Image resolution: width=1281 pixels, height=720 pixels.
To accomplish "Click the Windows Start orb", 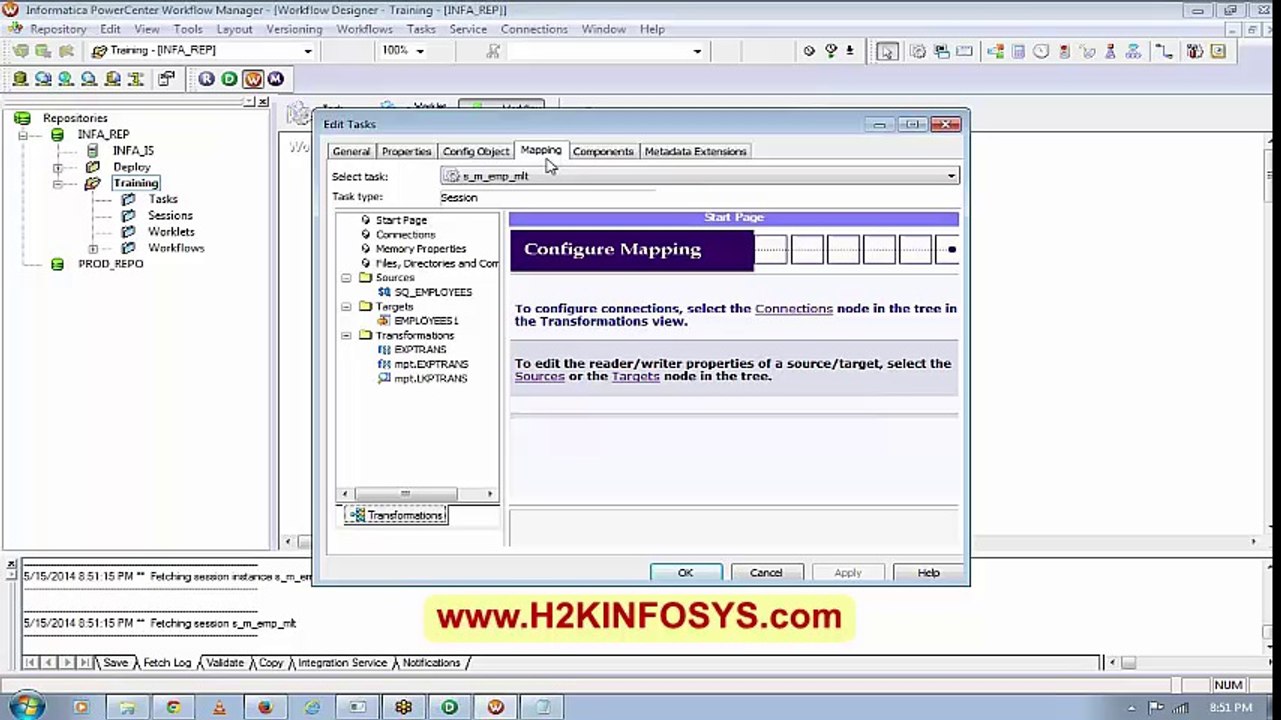I will 25,706.
